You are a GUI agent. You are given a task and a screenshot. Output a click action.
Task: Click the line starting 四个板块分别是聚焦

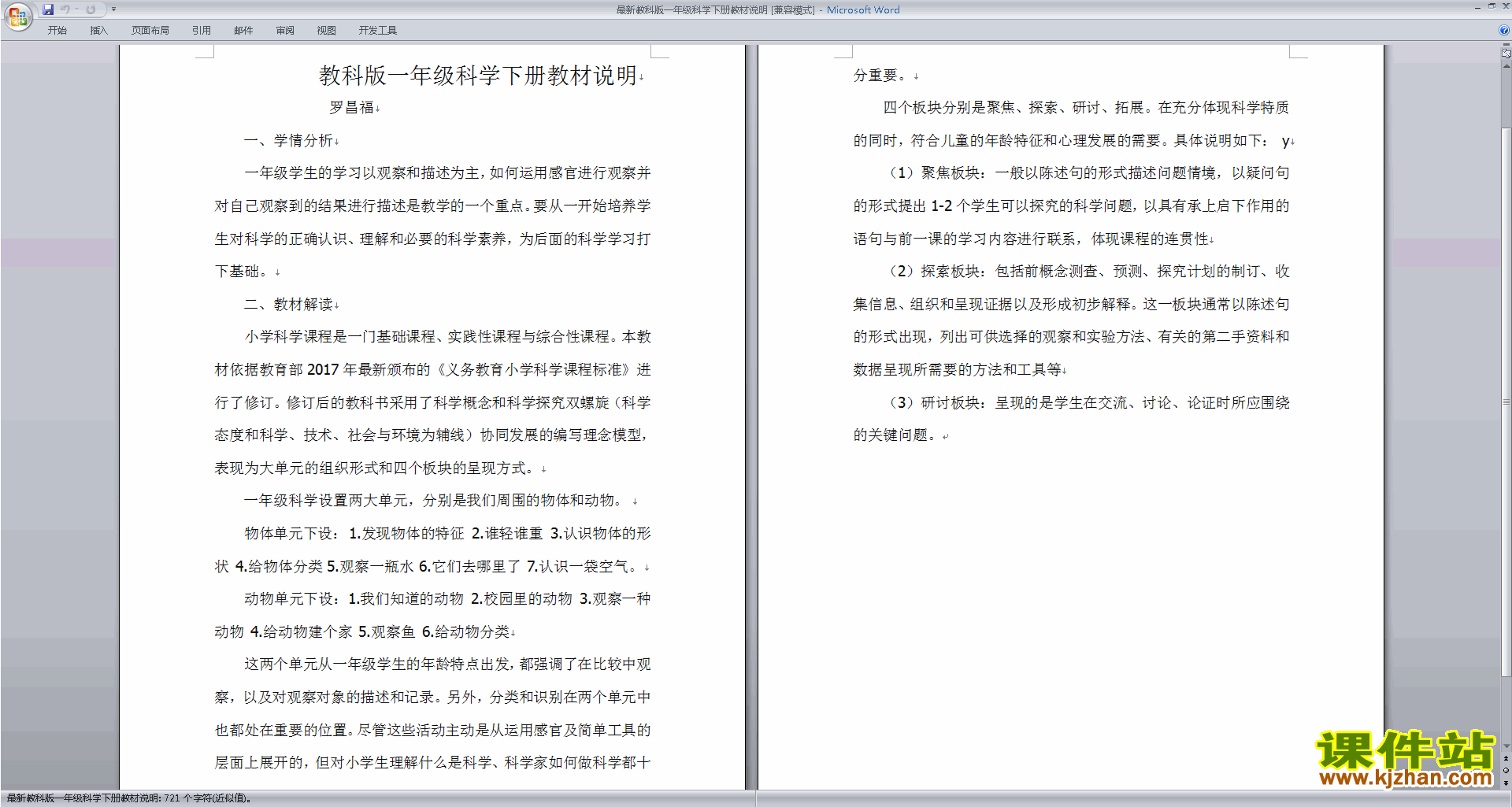tap(1086, 108)
